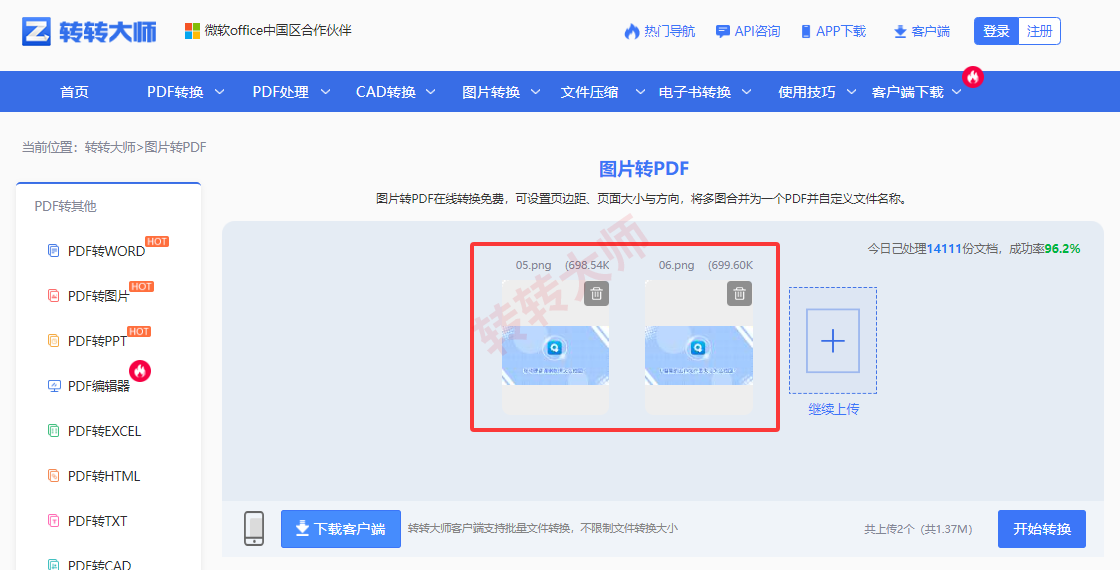Click the chat icon beside API咨询
Screen dimensions: 1120x570
tap(723, 31)
